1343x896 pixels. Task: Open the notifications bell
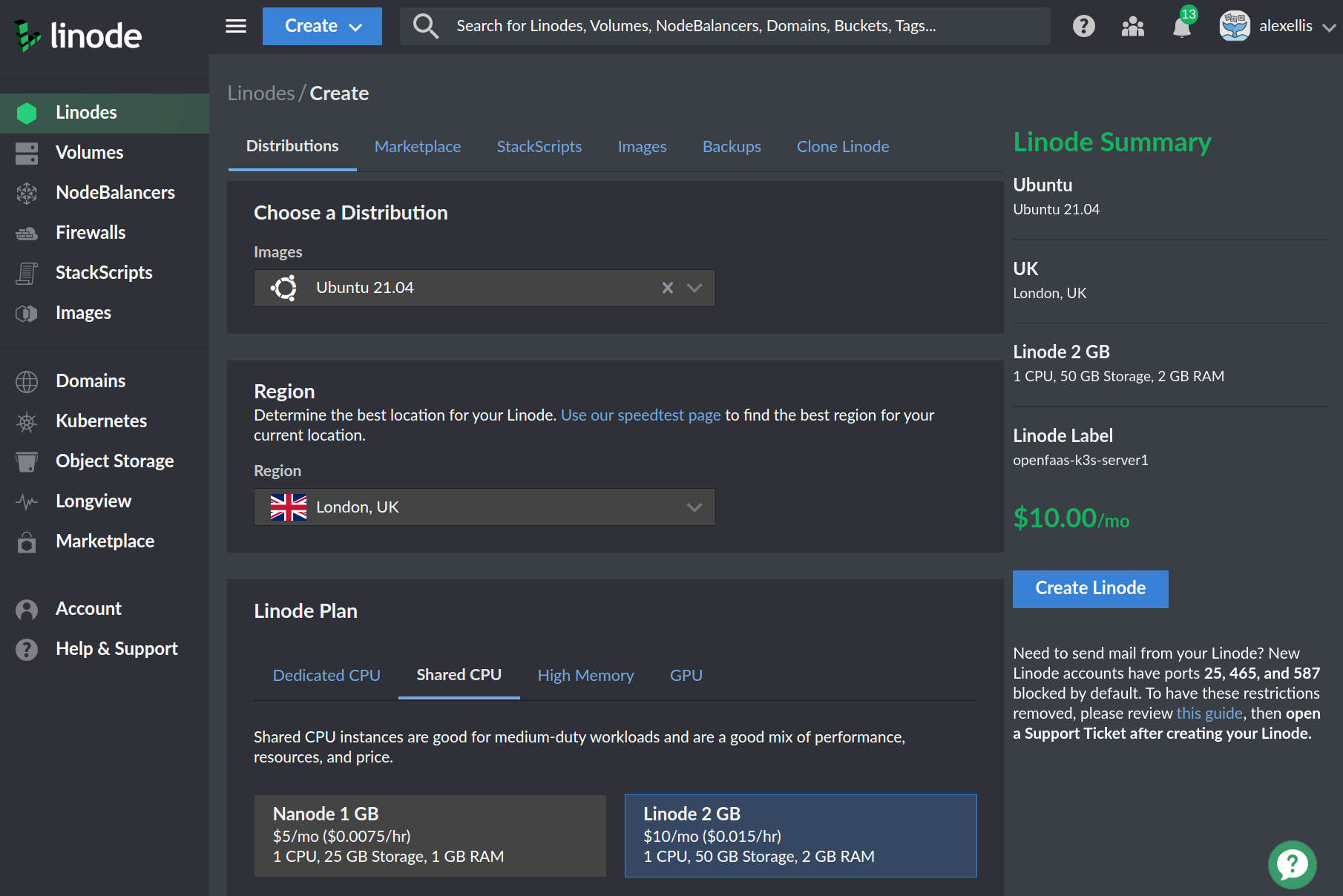click(x=1182, y=27)
